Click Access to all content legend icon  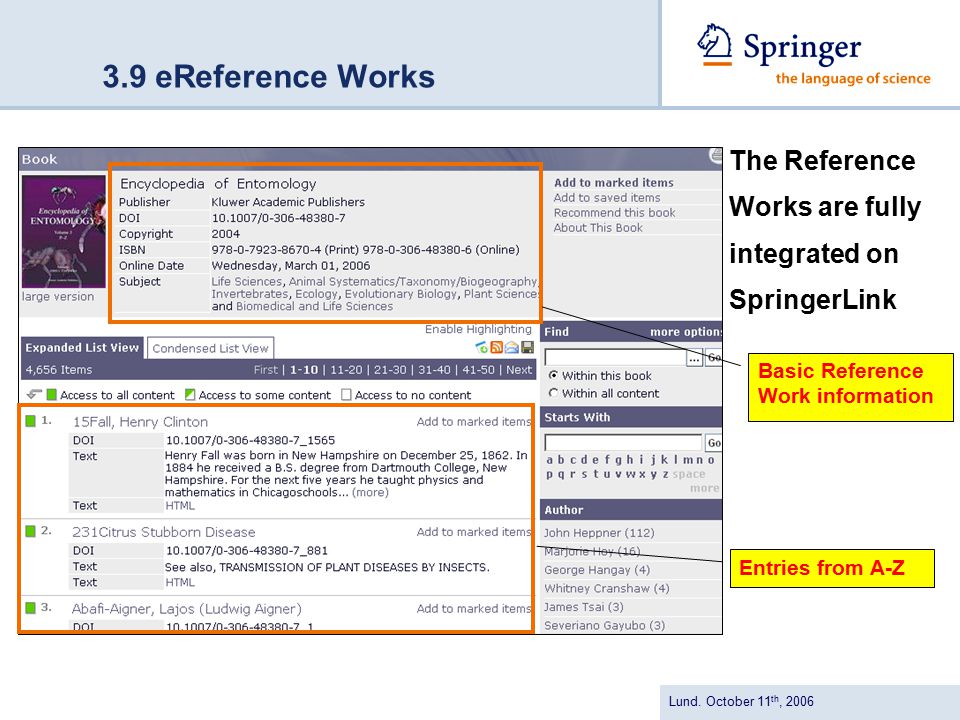(51, 395)
